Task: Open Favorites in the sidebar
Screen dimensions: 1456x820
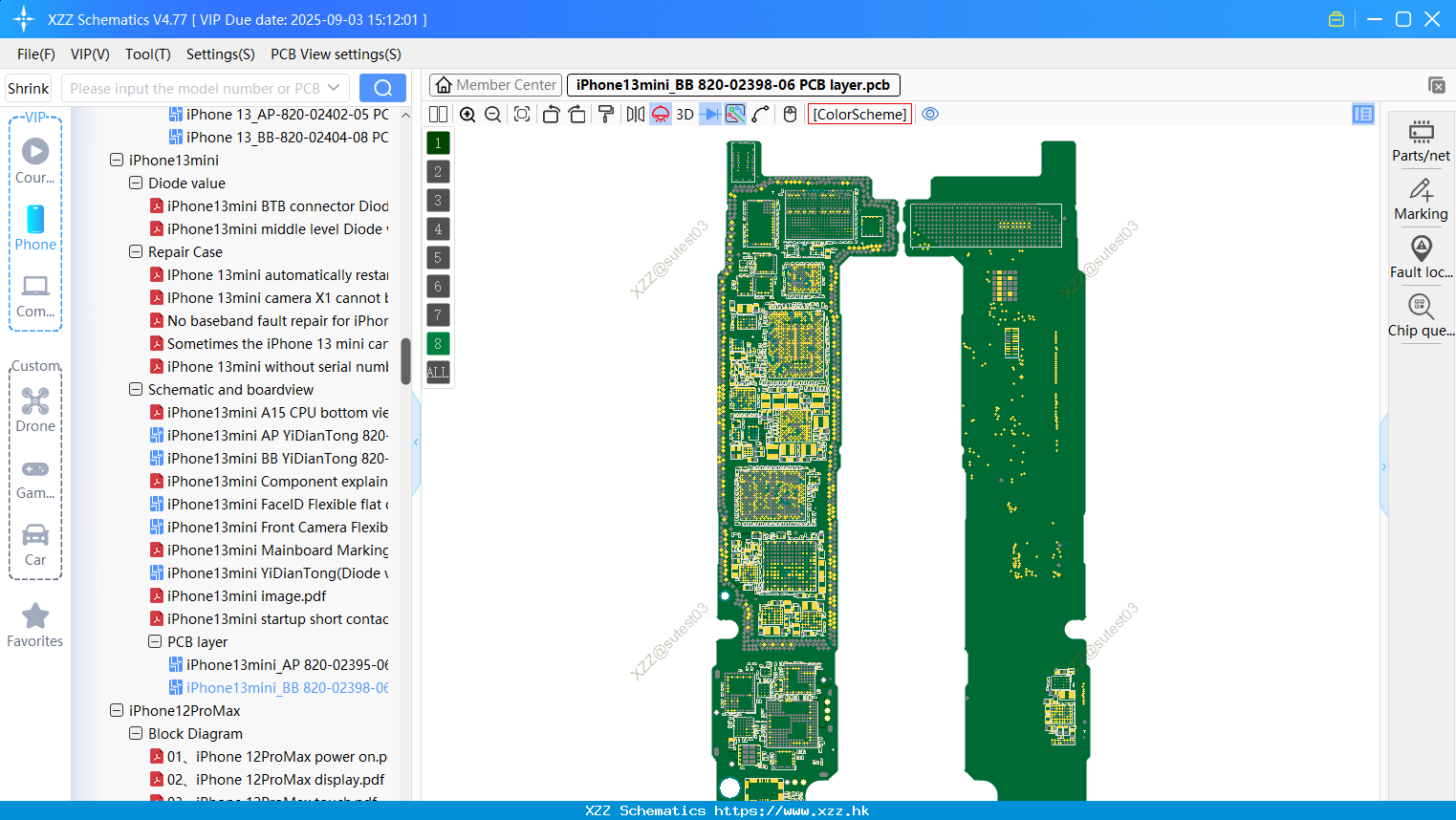Action: click(x=35, y=625)
